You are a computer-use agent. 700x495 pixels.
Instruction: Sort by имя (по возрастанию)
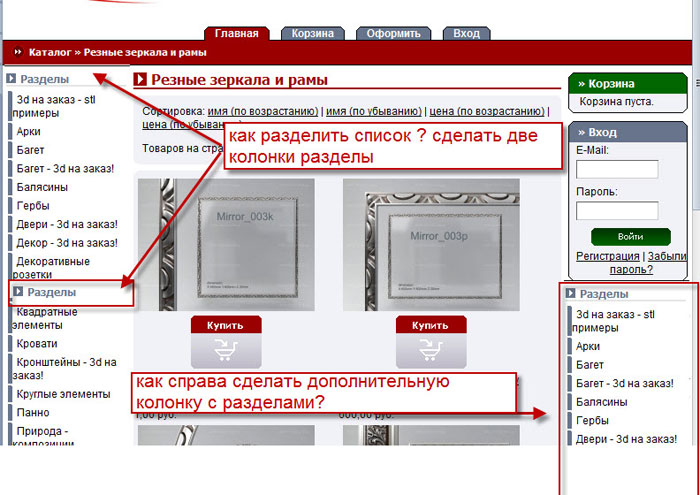[263, 111]
